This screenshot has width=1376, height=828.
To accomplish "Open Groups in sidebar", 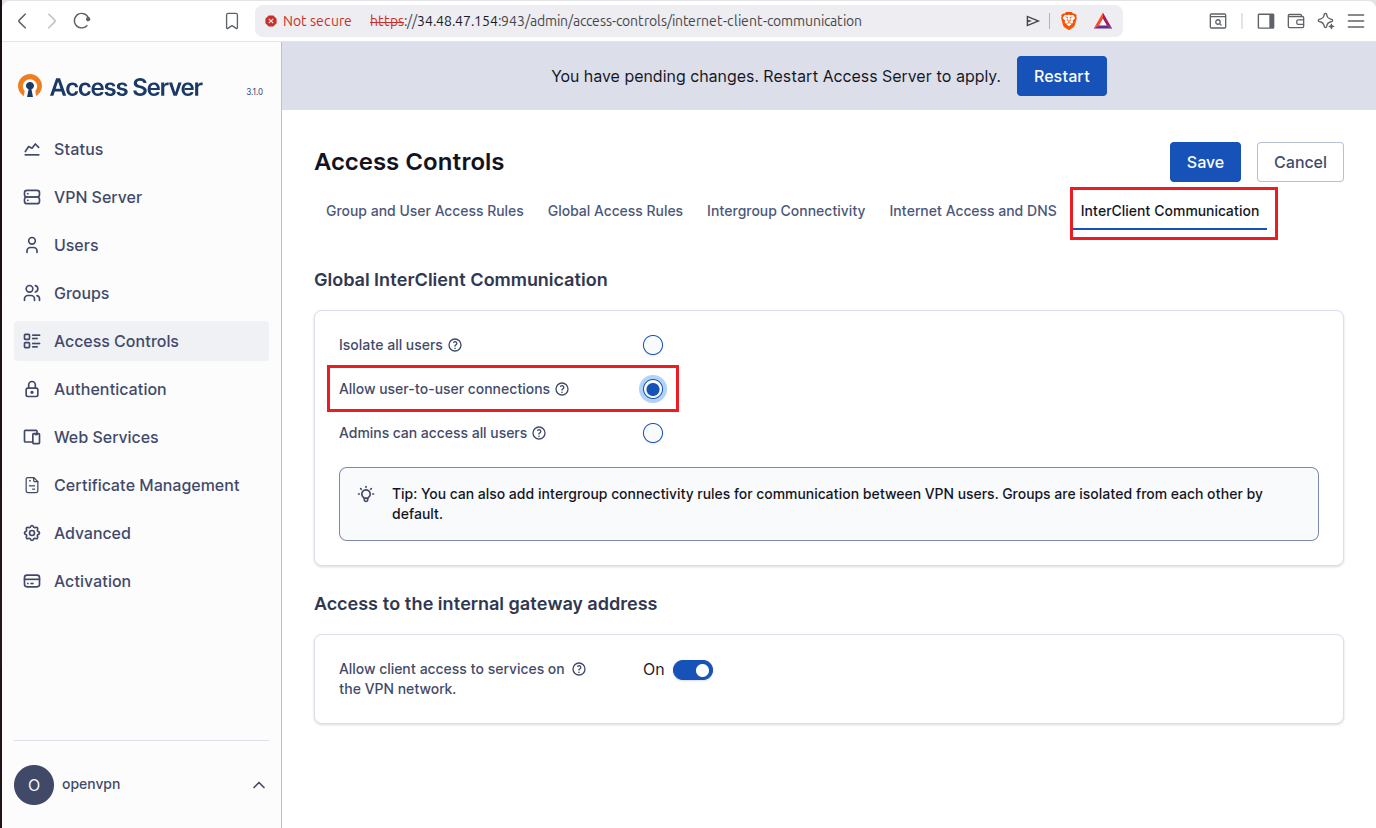I will (142, 293).
